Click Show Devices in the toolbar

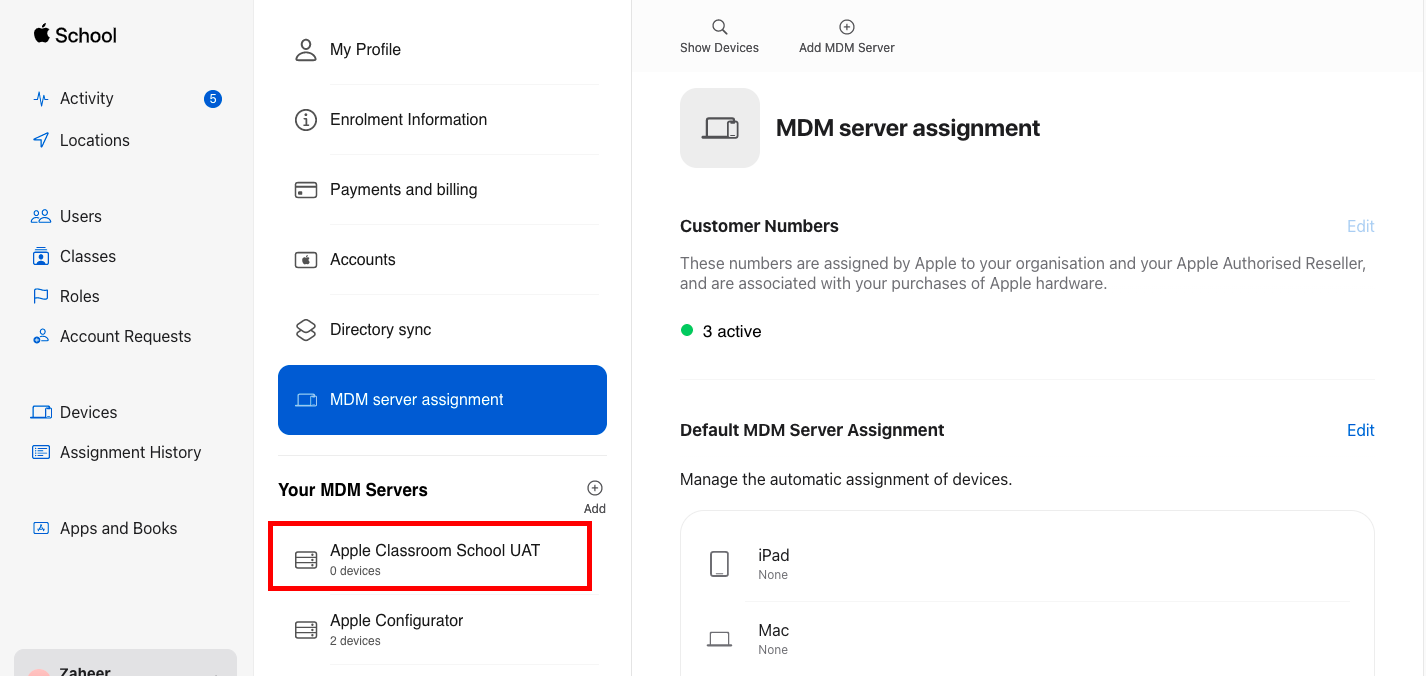(719, 37)
